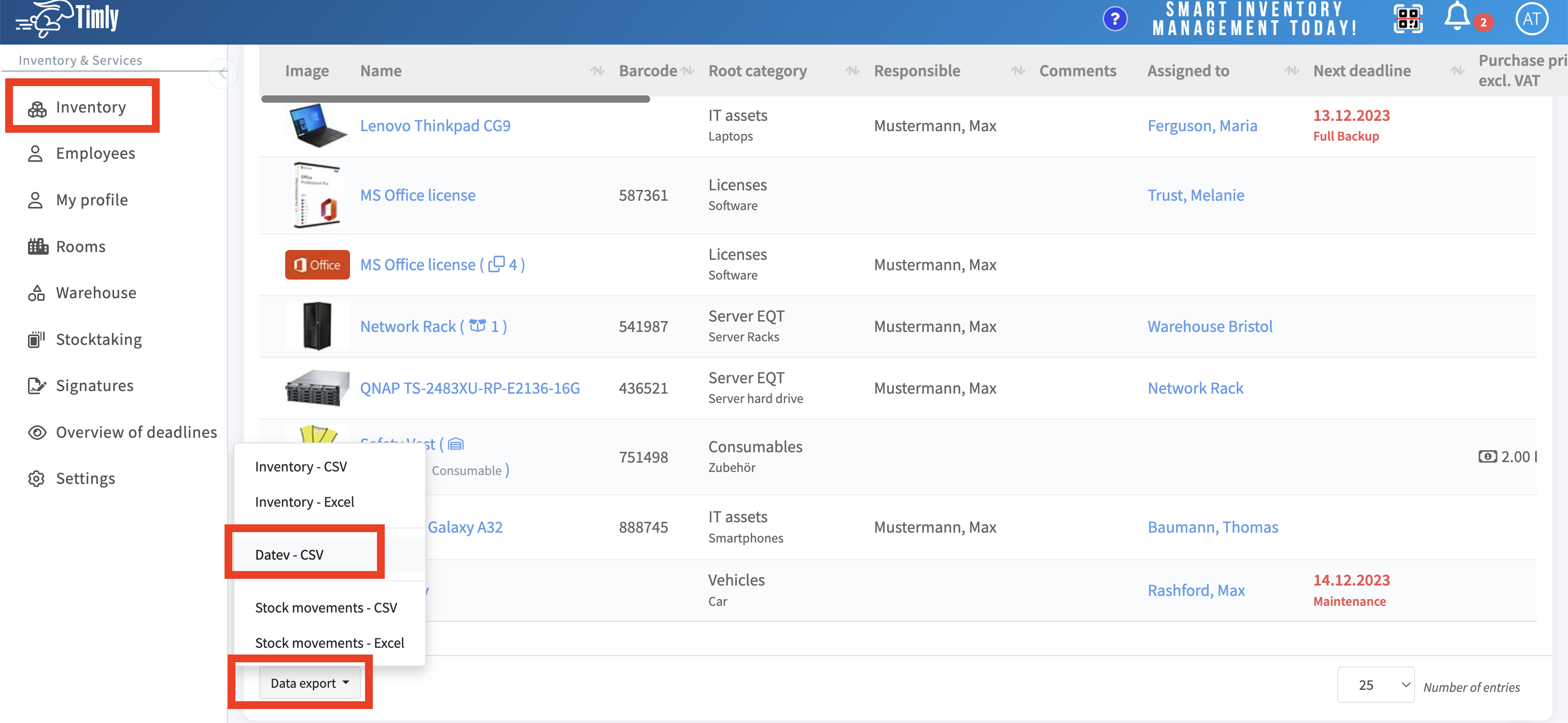
Task: Select Datev - CSV export option
Action: tap(289, 554)
